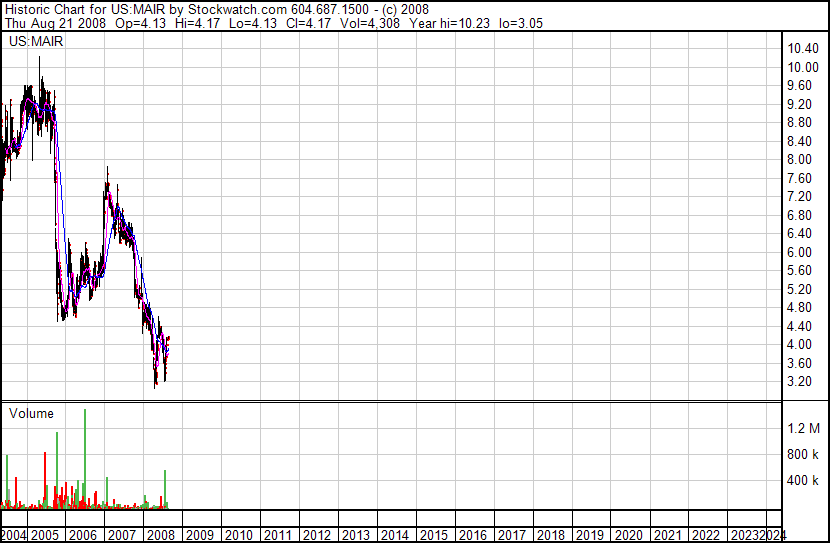Click the Volume panel label
Screen dimensions: 830x543
point(31,413)
